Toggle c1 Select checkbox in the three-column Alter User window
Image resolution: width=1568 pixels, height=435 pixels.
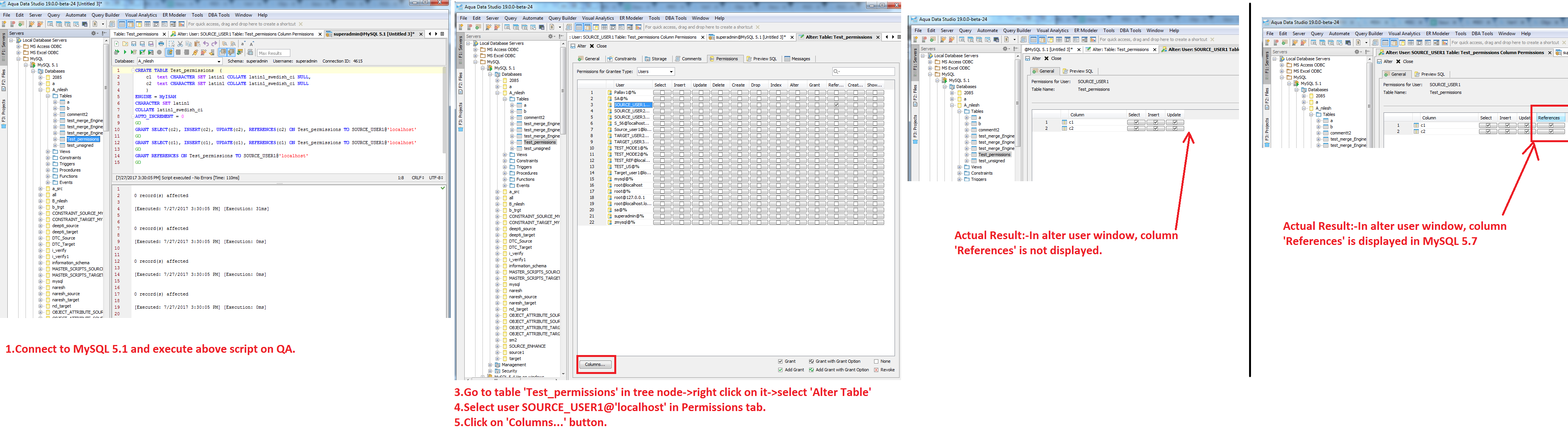(1137, 122)
